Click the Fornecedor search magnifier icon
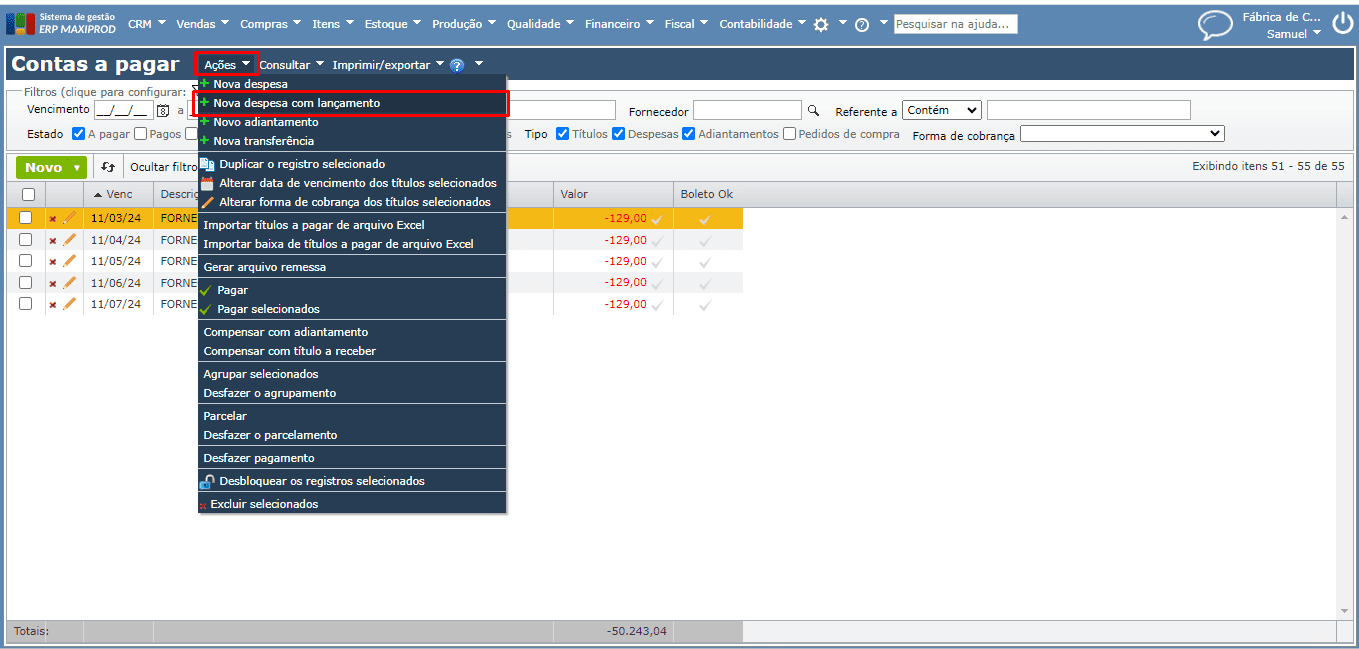The width and height of the screenshot is (1359, 649). (813, 111)
